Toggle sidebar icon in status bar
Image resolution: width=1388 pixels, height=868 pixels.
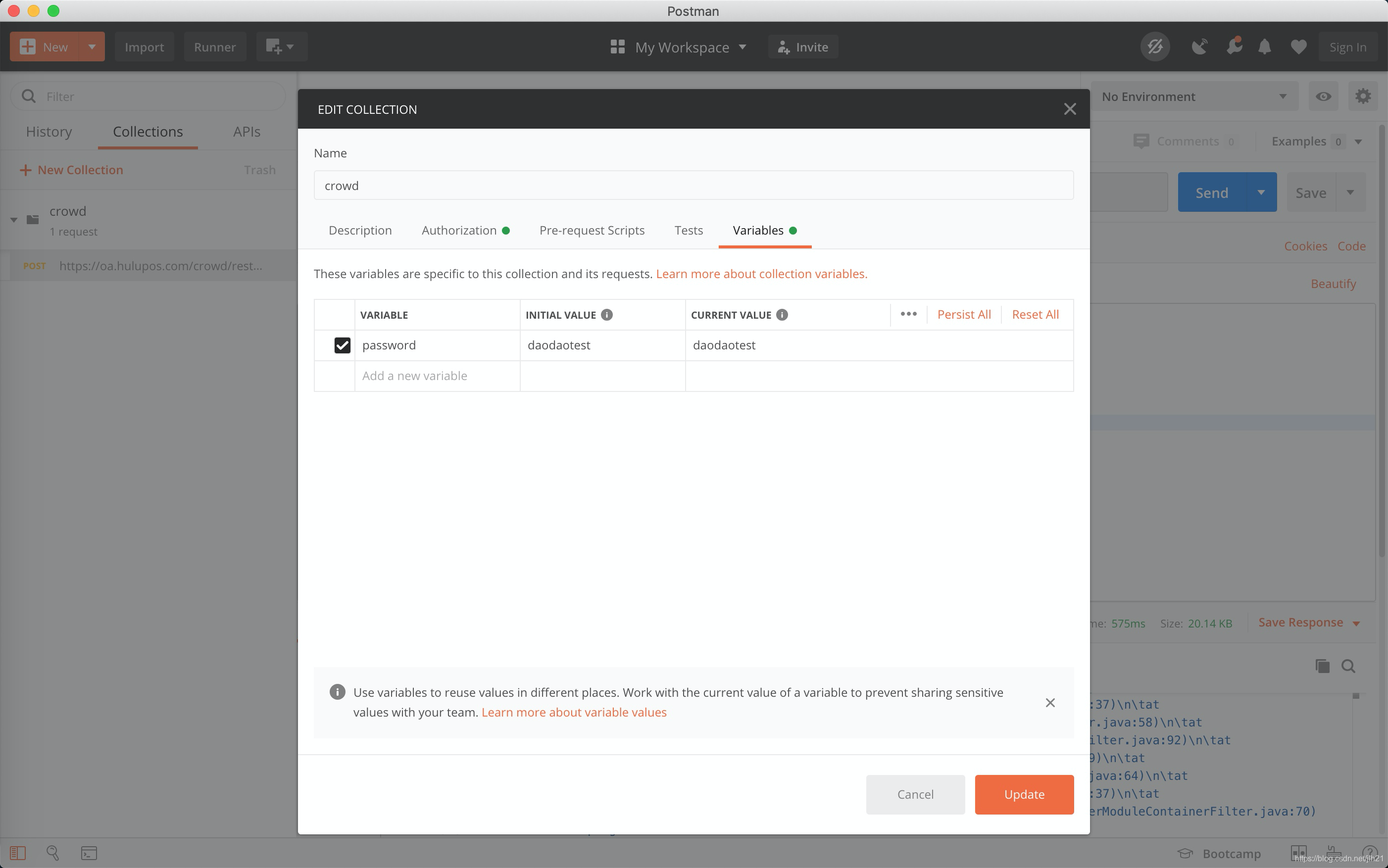point(18,853)
